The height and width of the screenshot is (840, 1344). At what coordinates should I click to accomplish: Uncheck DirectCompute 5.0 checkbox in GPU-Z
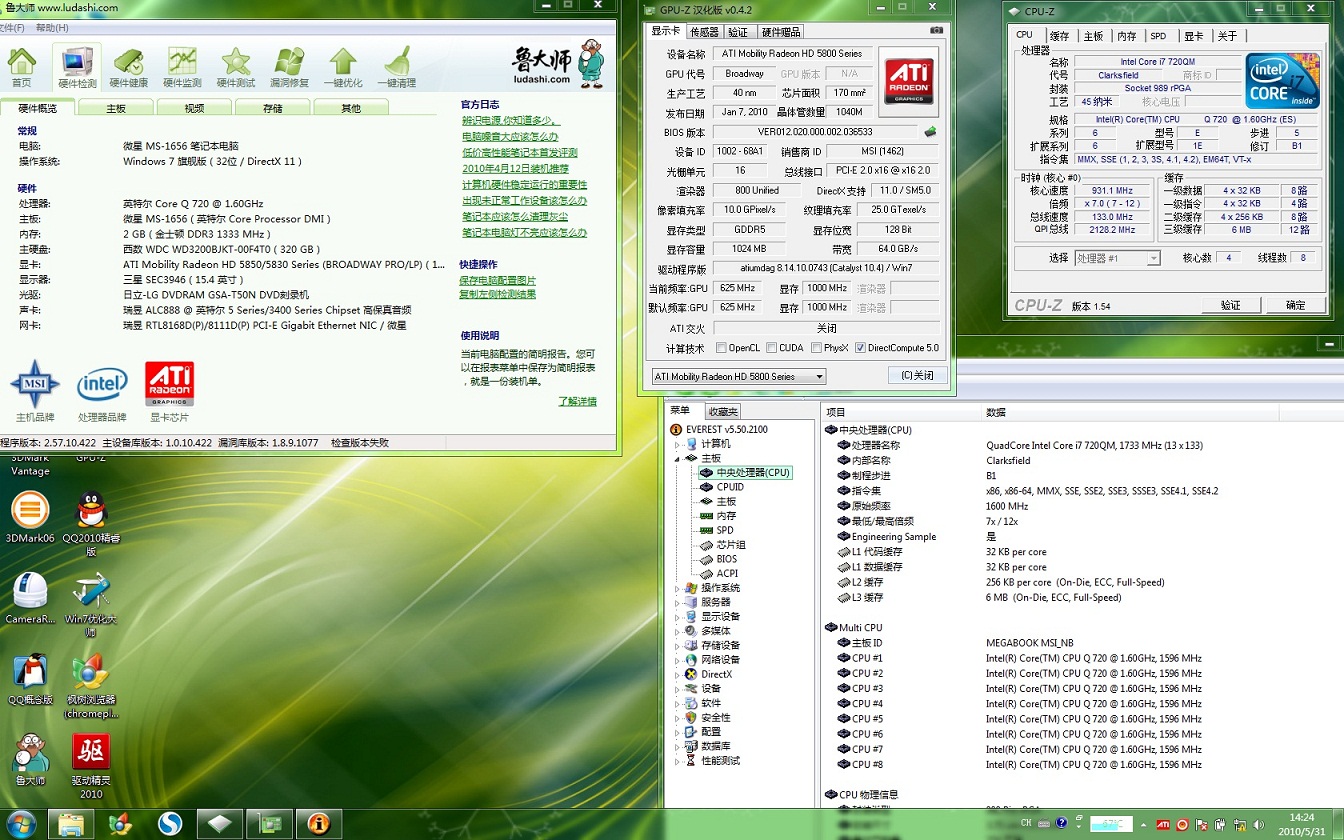pos(861,348)
